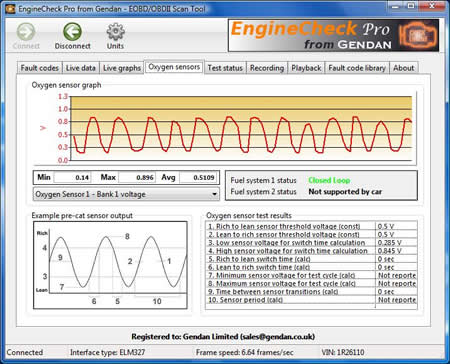Switch to the Playback tab
The width and height of the screenshot is (450, 364).
pyautogui.click(x=306, y=68)
